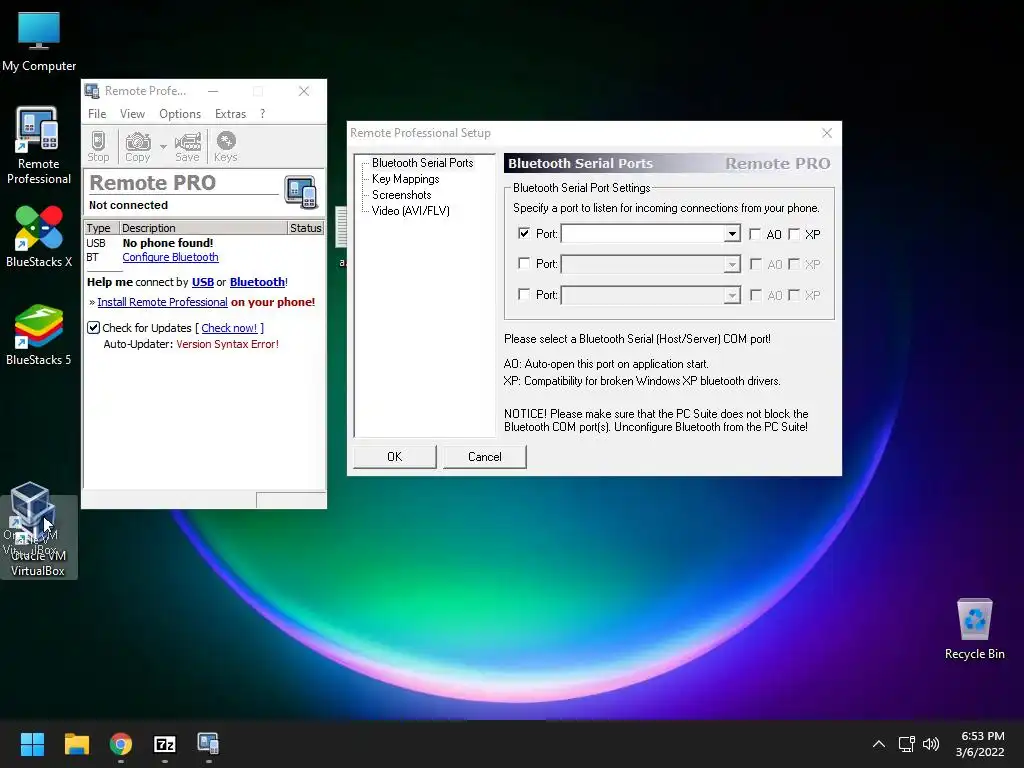
Task: Click the Remote PRO phone logo icon
Action: (x=301, y=192)
